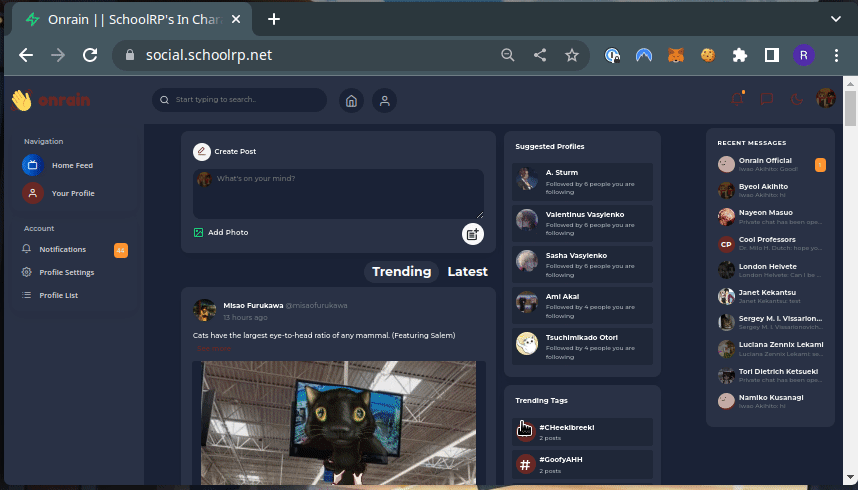Open Namiko Kusanagi conversation

tap(770, 401)
